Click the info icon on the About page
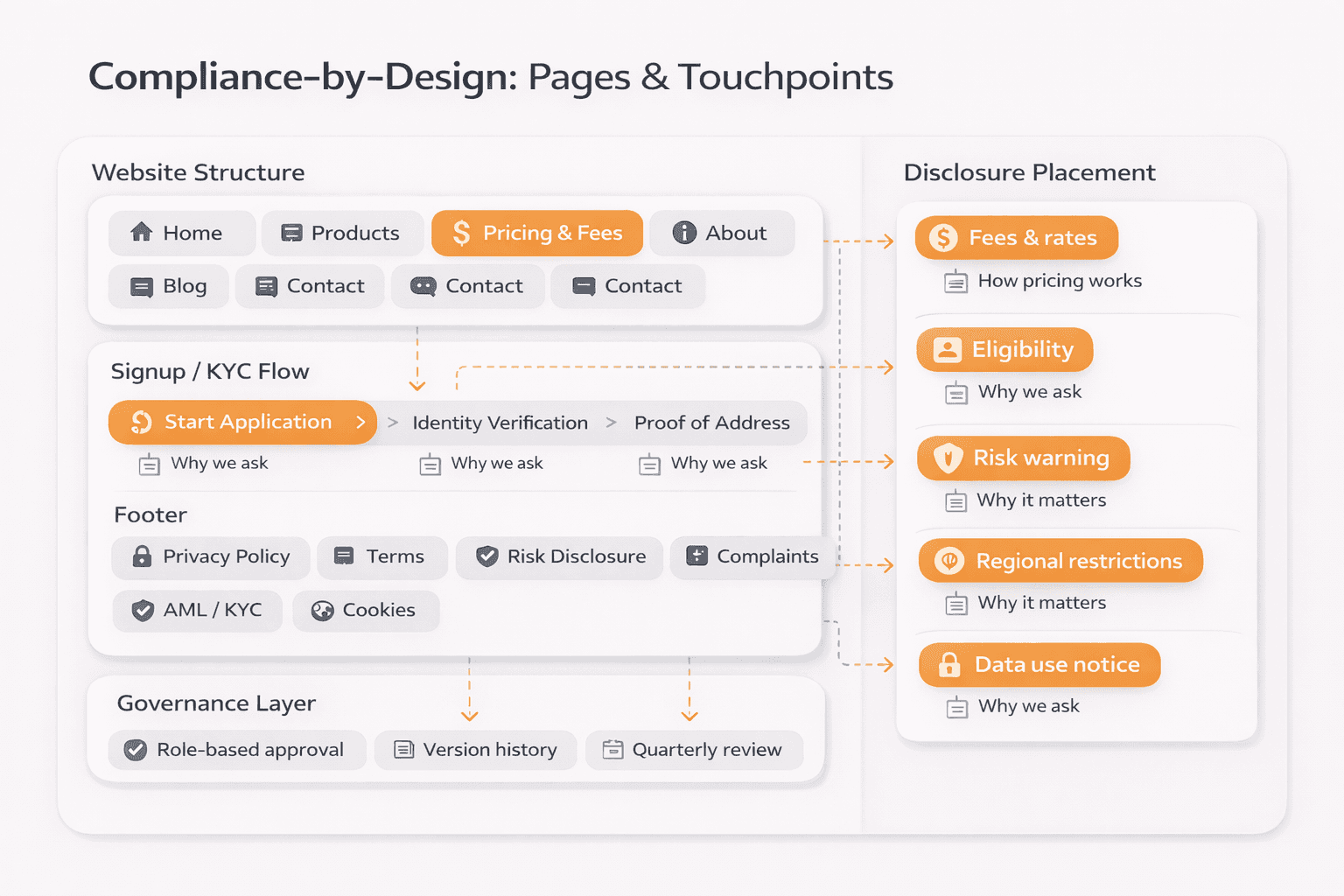 [x=683, y=233]
